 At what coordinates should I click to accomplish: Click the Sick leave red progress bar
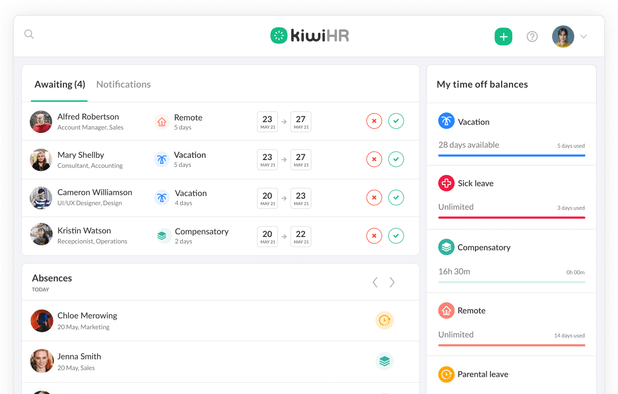(512, 217)
